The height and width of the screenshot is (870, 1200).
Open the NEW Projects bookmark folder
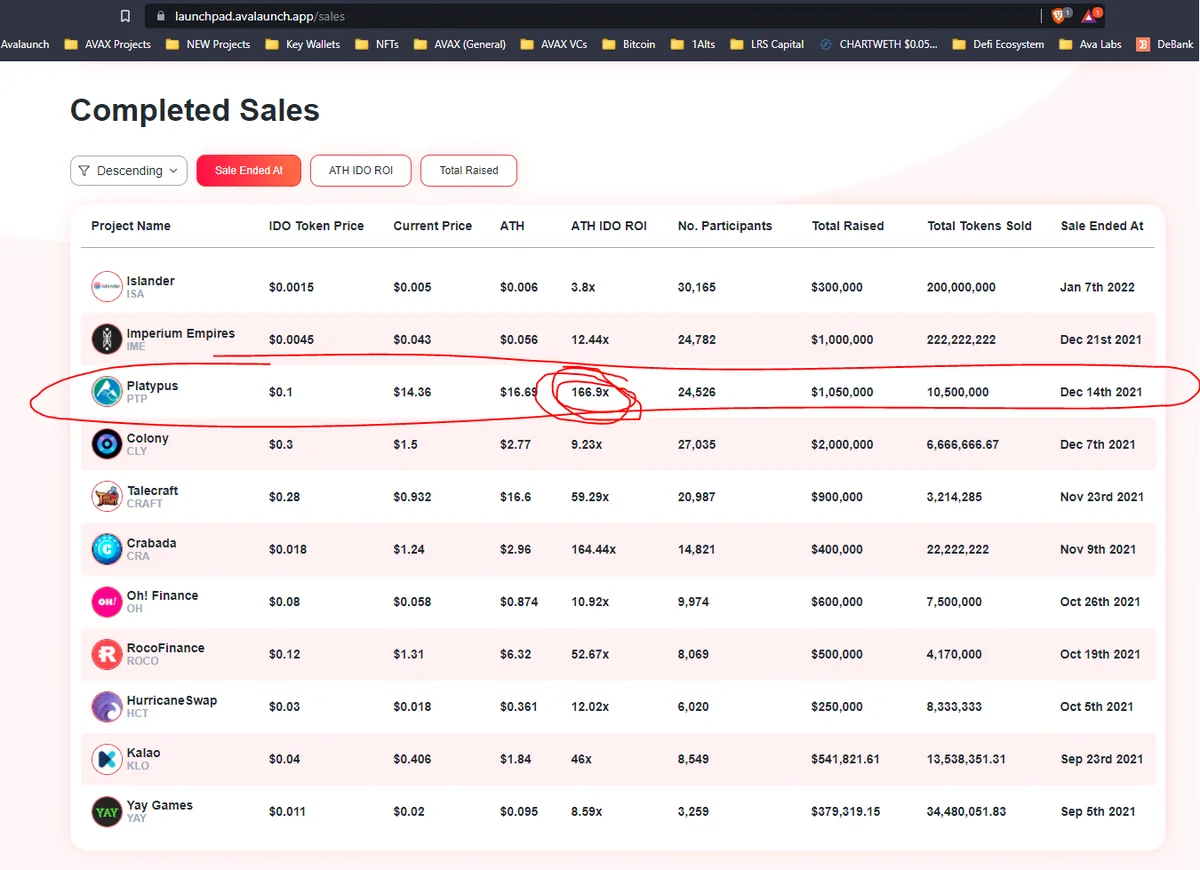click(x=208, y=44)
